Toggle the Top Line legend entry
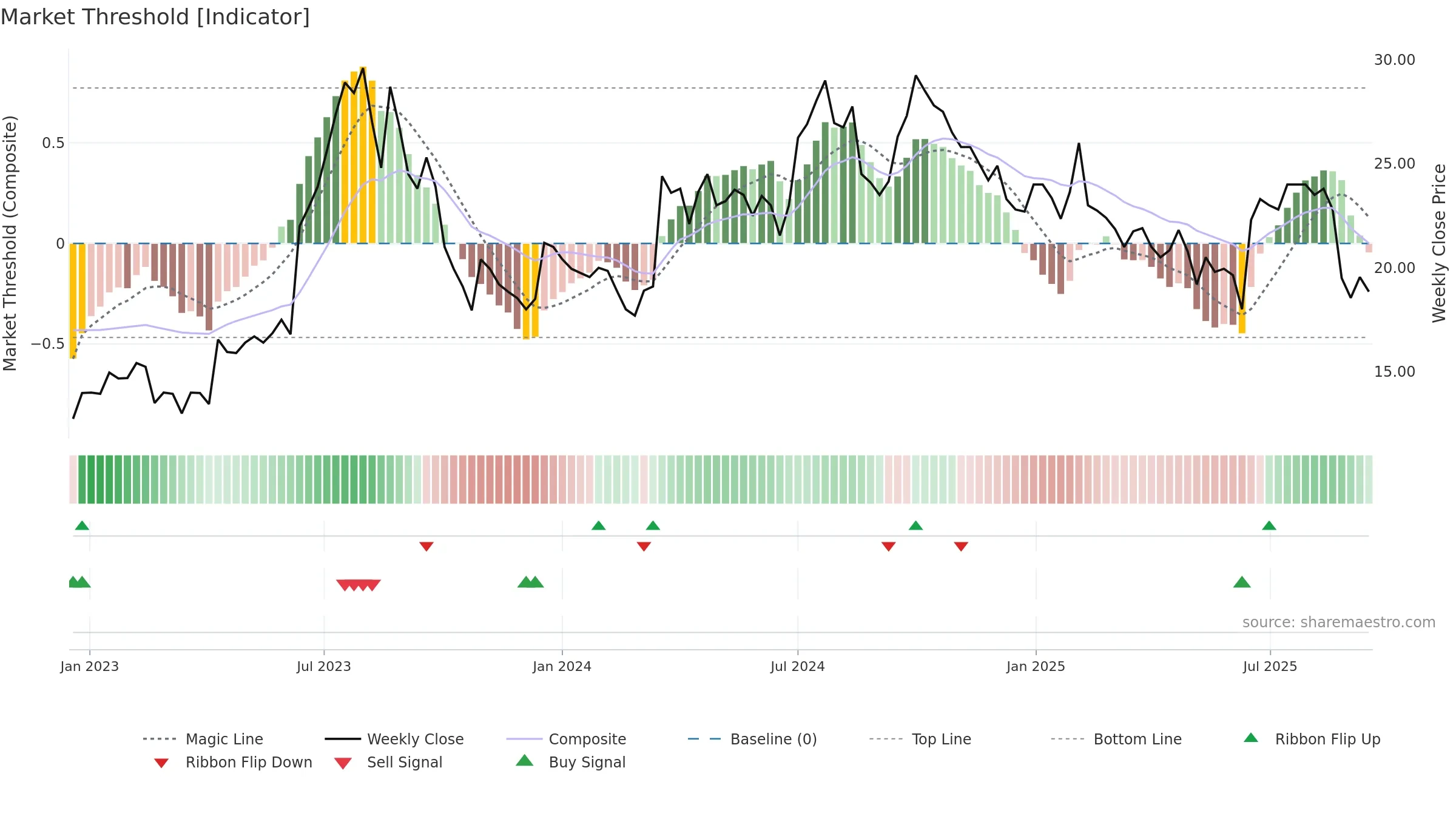Screen dimensions: 1456x819 click(x=920, y=739)
